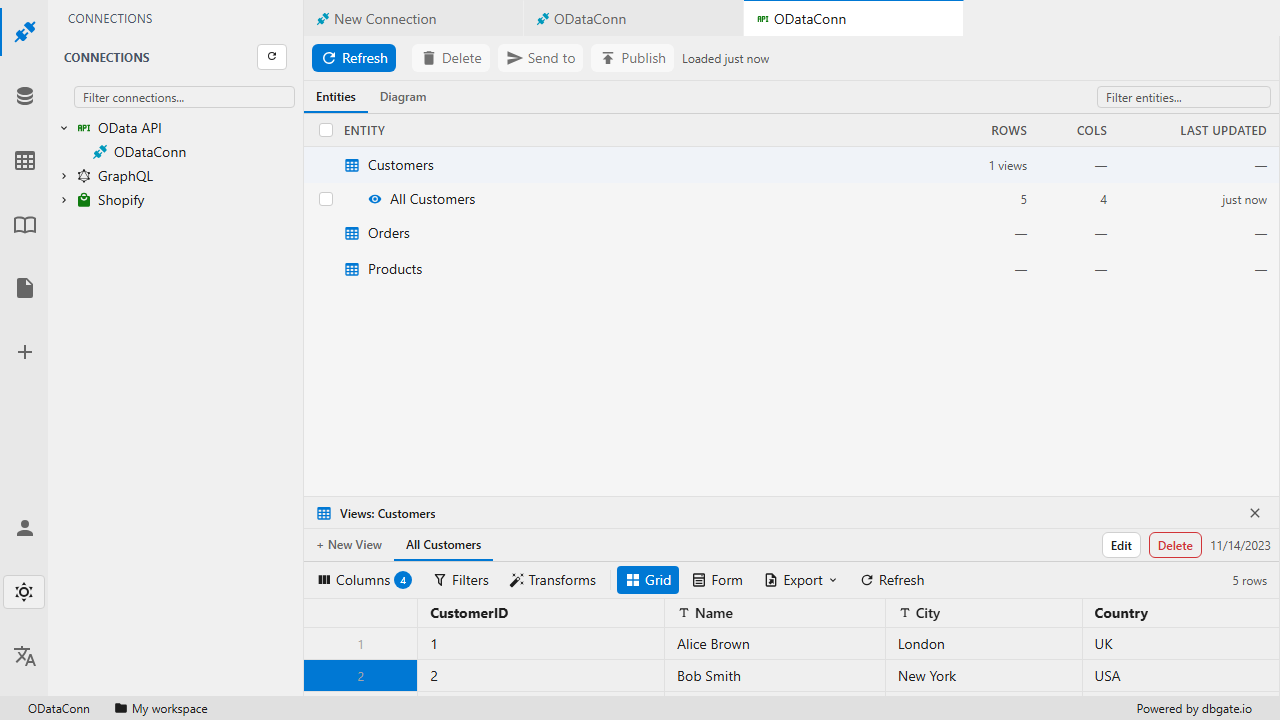Refresh the view data grid
This screenshot has width=1280, height=720.
tap(893, 580)
